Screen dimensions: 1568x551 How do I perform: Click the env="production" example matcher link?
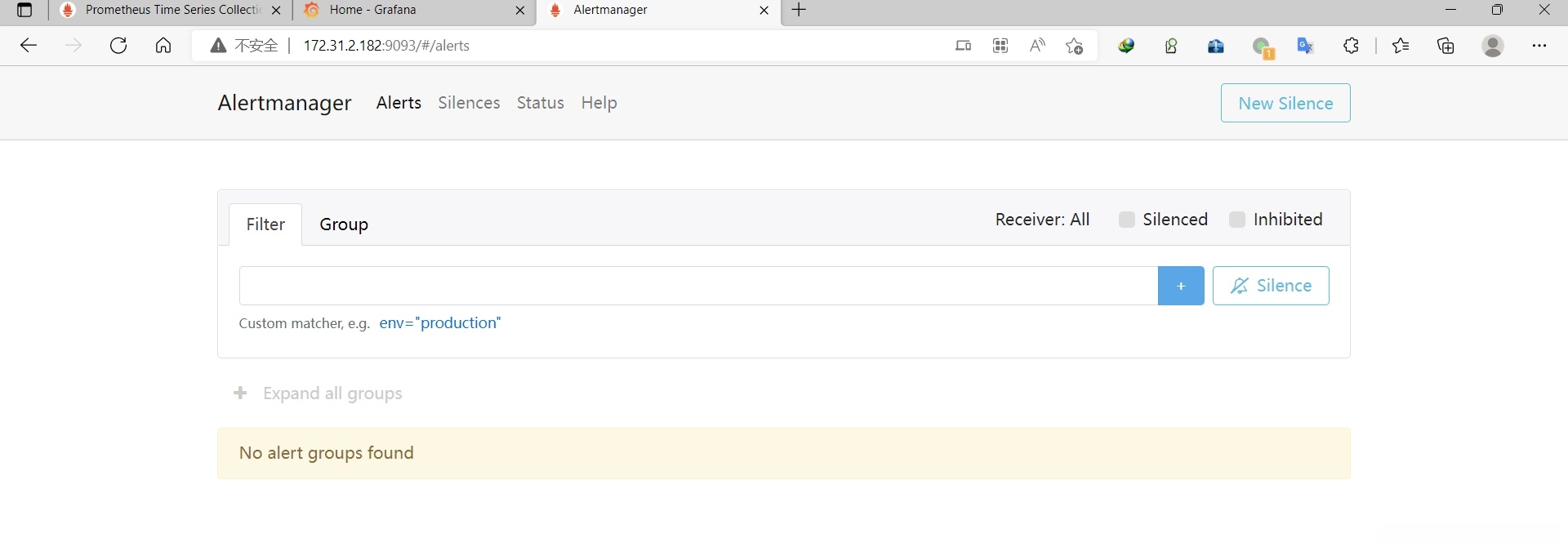[x=440, y=323]
